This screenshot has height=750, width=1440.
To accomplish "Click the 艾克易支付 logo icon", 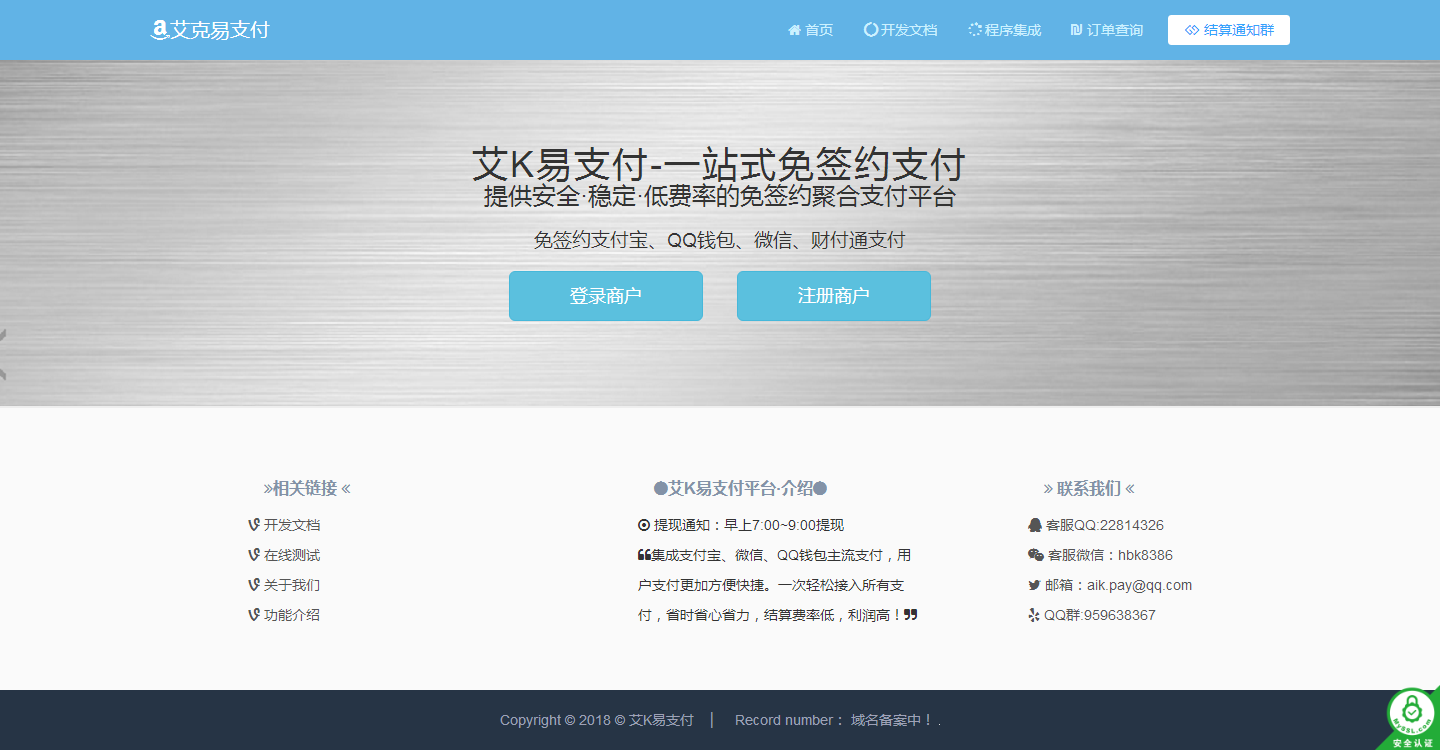I will (159, 30).
